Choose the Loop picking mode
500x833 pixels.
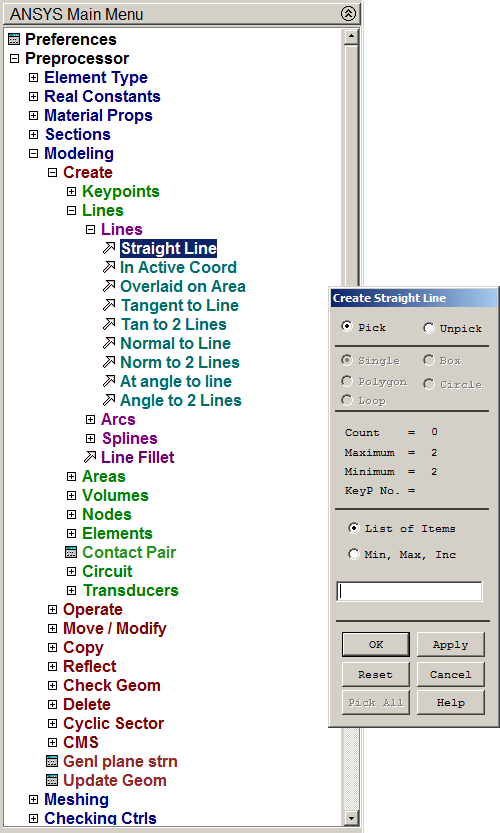point(346,400)
